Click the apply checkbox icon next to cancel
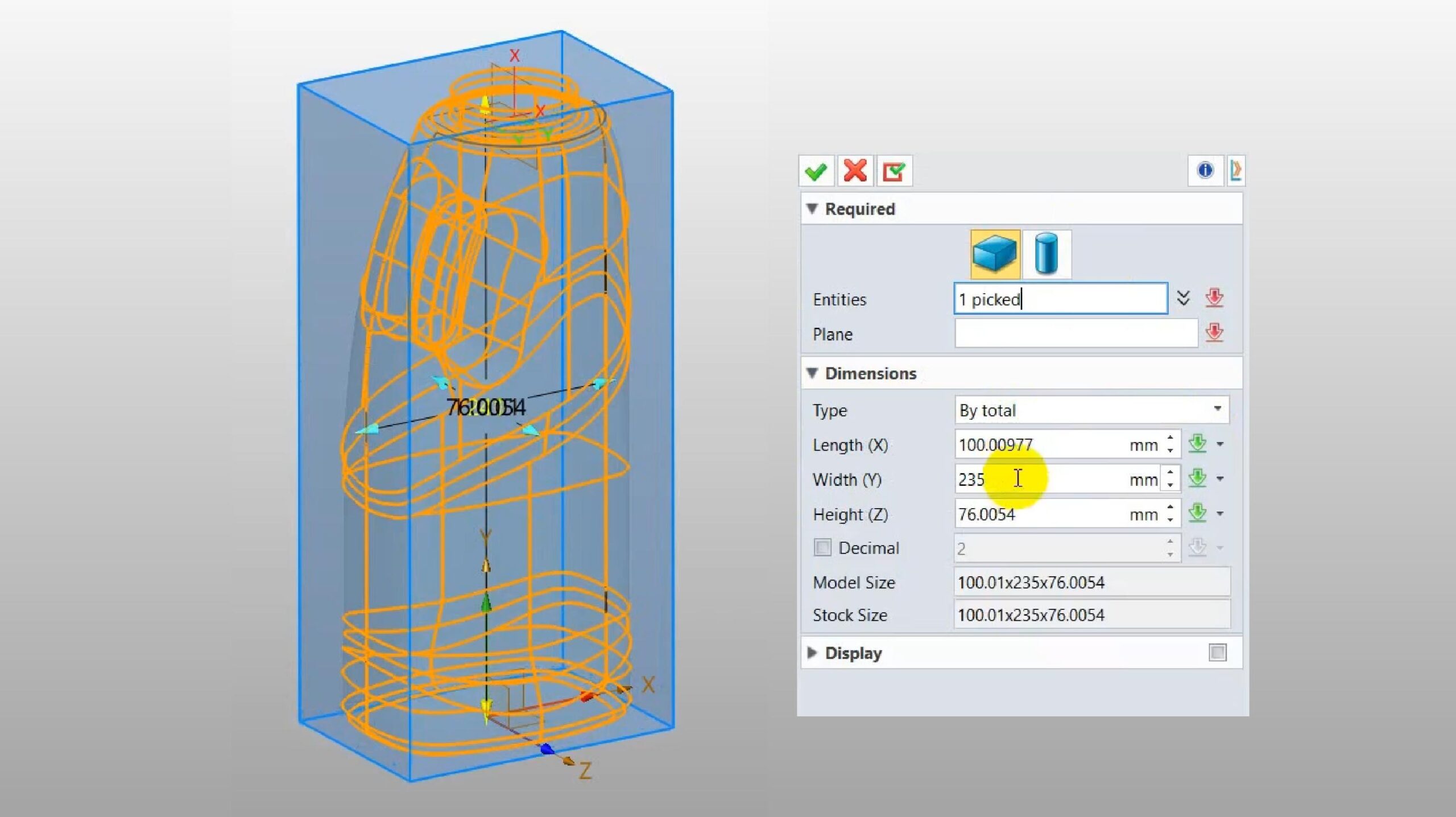The height and width of the screenshot is (817, 1456). [x=894, y=171]
